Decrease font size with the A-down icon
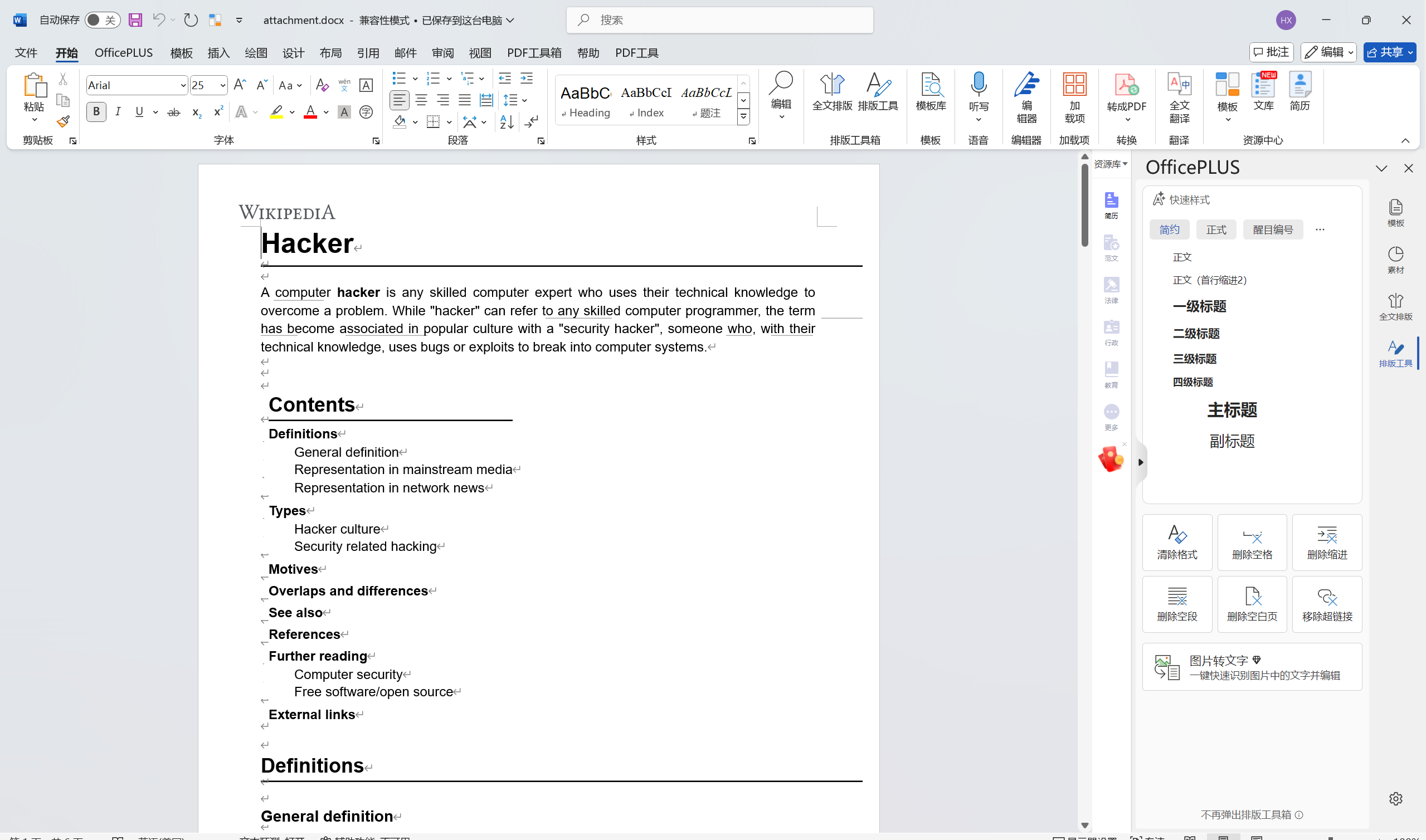The width and height of the screenshot is (1426, 840). (x=261, y=85)
